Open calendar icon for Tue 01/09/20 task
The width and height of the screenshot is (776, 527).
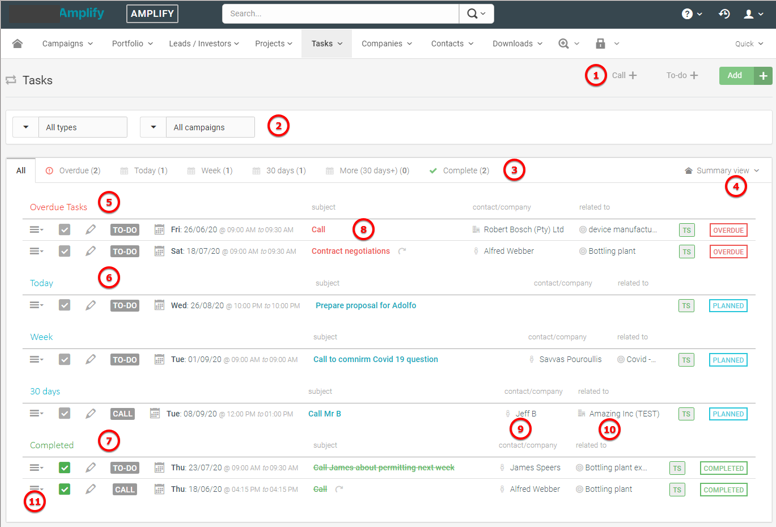click(x=159, y=359)
